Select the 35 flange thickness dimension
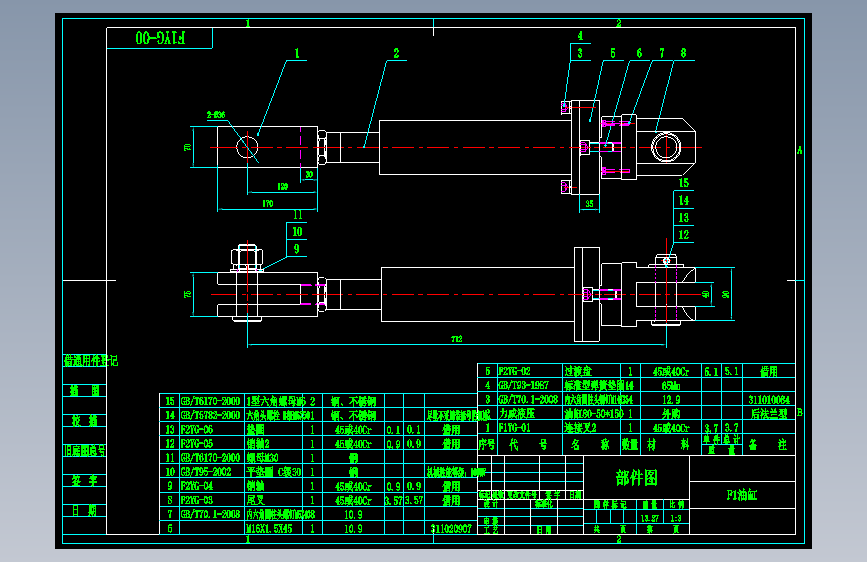867x562 pixels. 589,204
